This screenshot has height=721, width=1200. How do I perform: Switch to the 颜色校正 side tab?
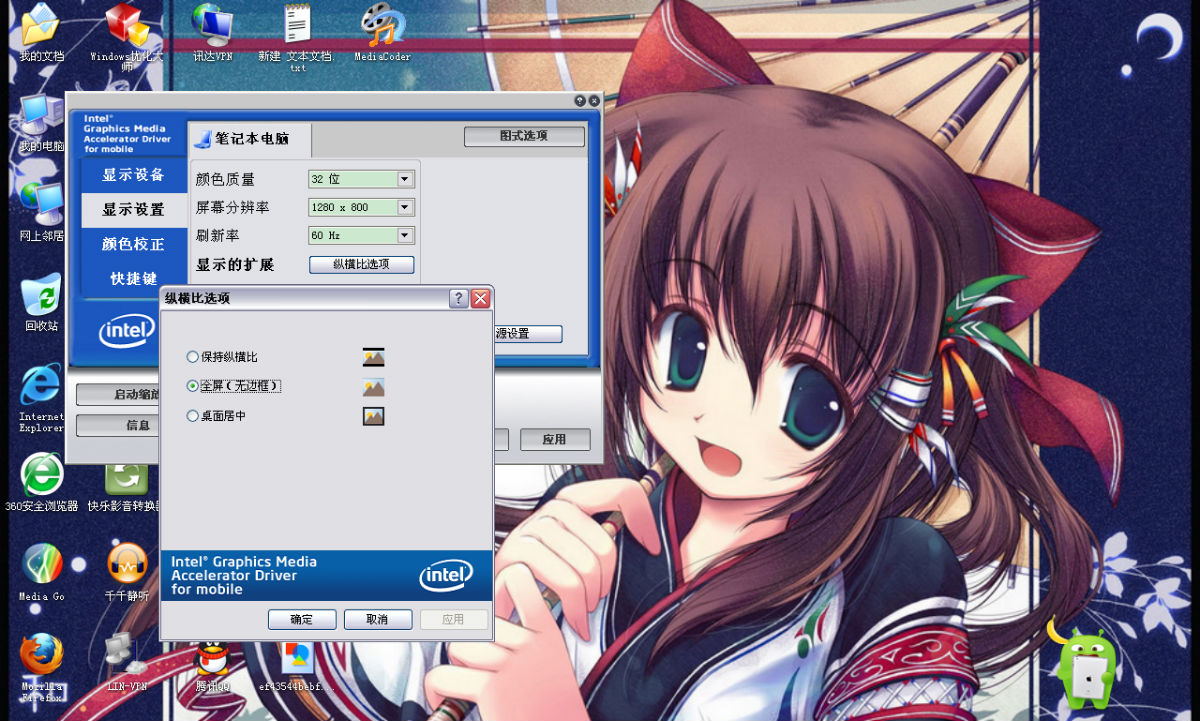tap(133, 244)
